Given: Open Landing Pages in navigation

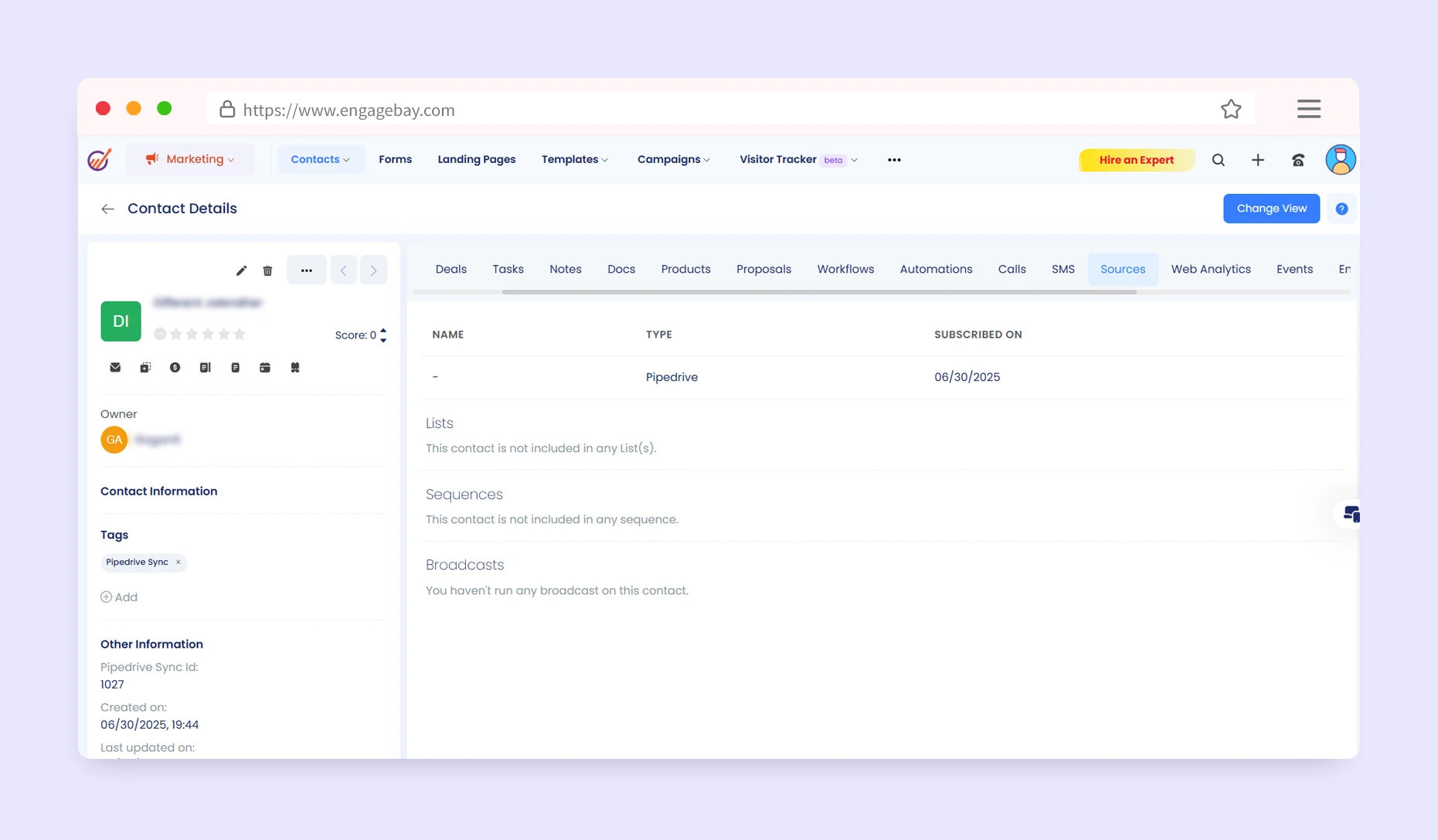Looking at the screenshot, I should 477,159.
